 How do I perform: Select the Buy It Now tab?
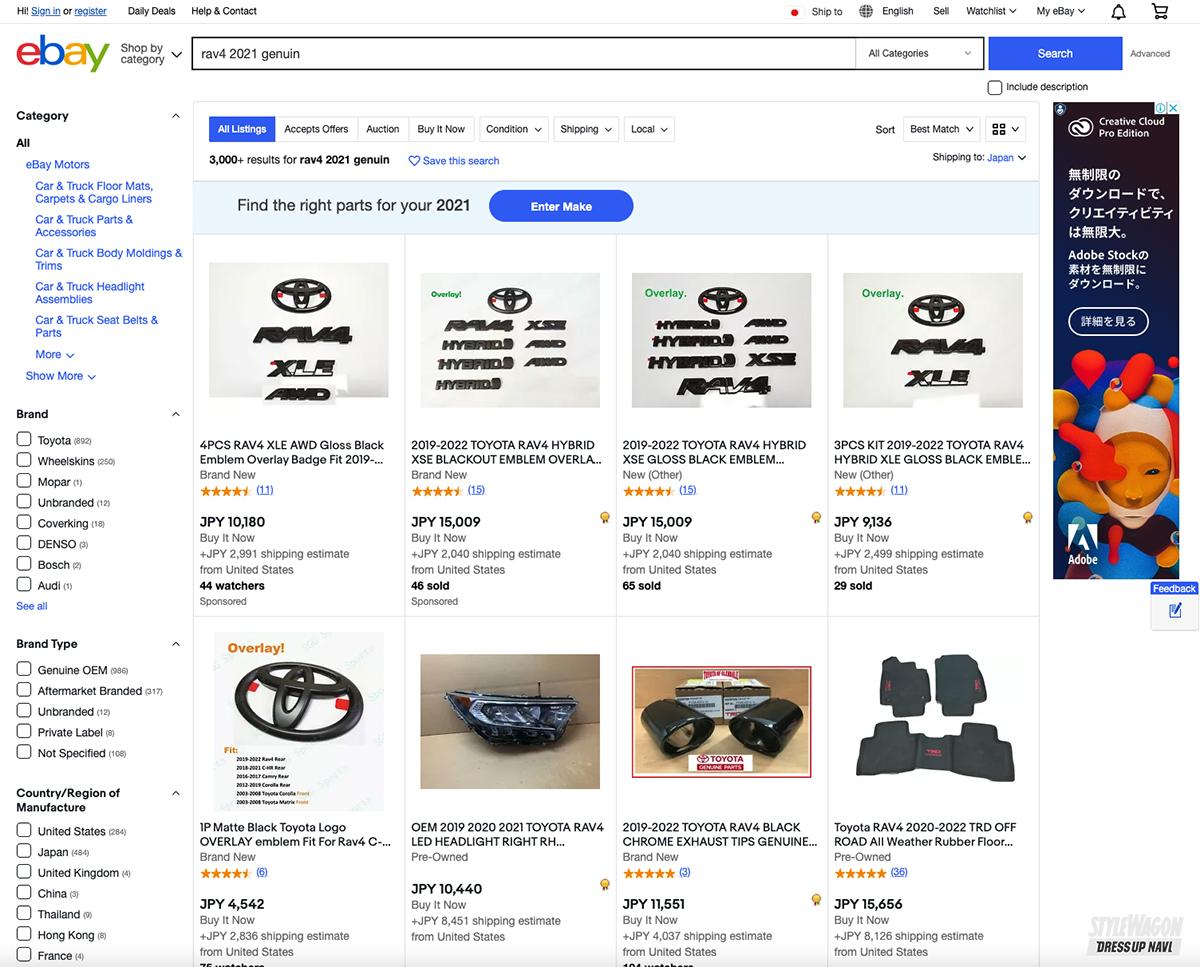(441, 129)
